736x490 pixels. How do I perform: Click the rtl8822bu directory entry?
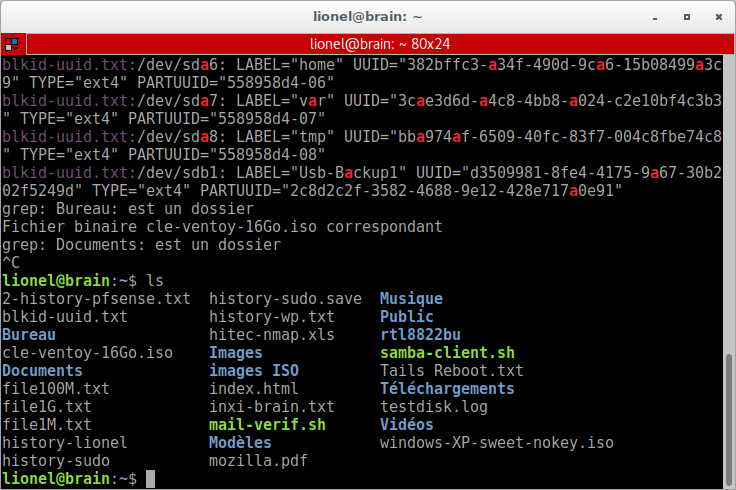coord(420,335)
